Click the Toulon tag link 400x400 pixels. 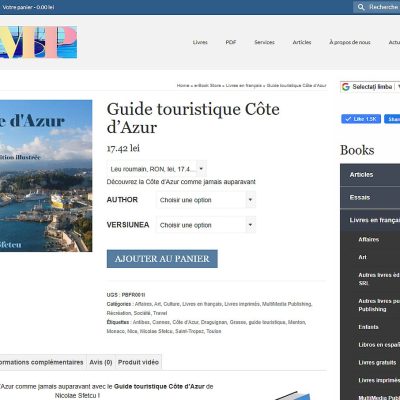pyautogui.click(x=214, y=331)
